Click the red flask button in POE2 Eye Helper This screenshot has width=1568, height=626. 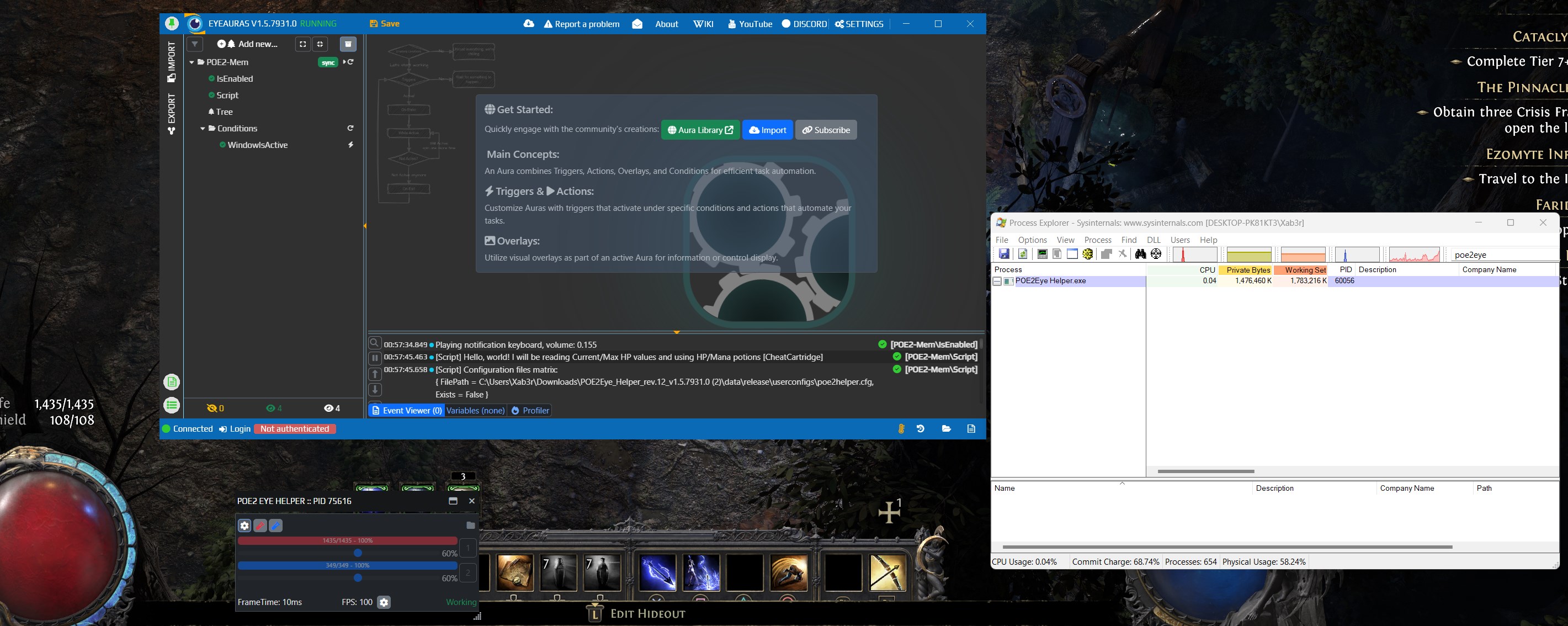260,526
